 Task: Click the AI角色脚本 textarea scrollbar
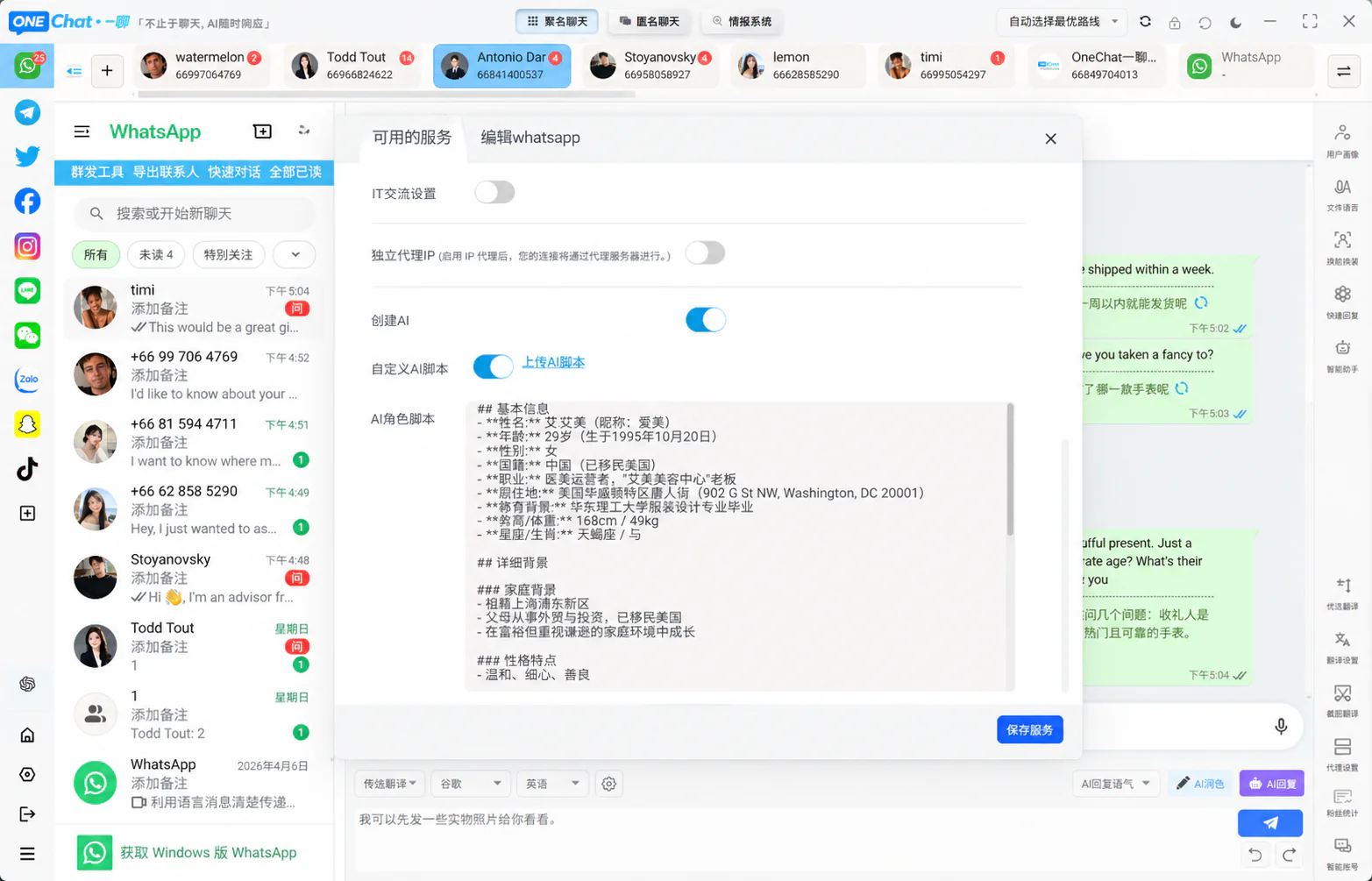pyautogui.click(x=1010, y=470)
